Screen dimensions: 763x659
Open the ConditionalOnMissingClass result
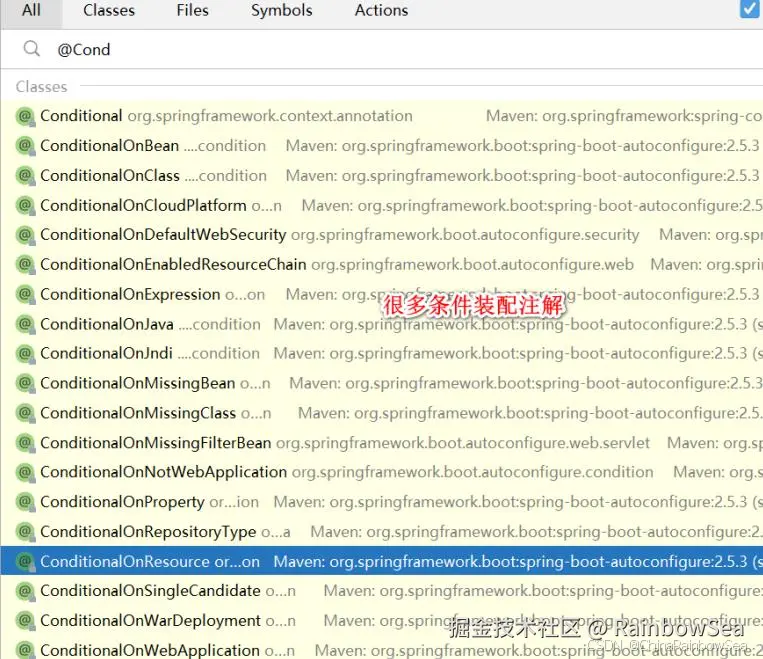point(382,413)
